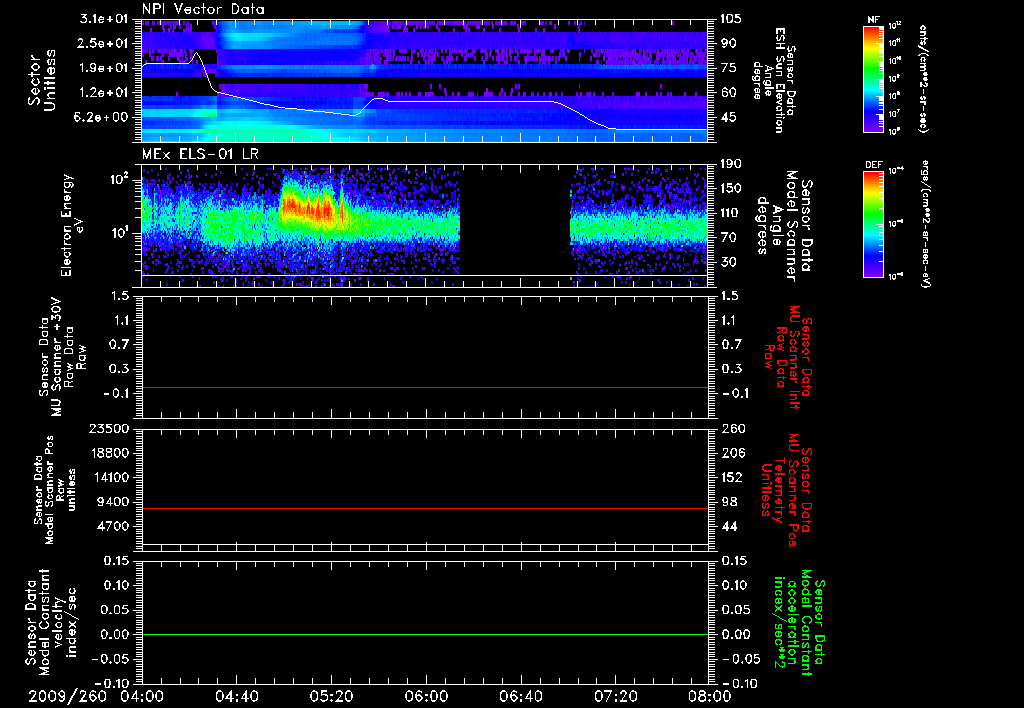This screenshot has width=1024, height=708.
Task: Click the "DEF" label above the color bar
Action: click(x=873, y=165)
